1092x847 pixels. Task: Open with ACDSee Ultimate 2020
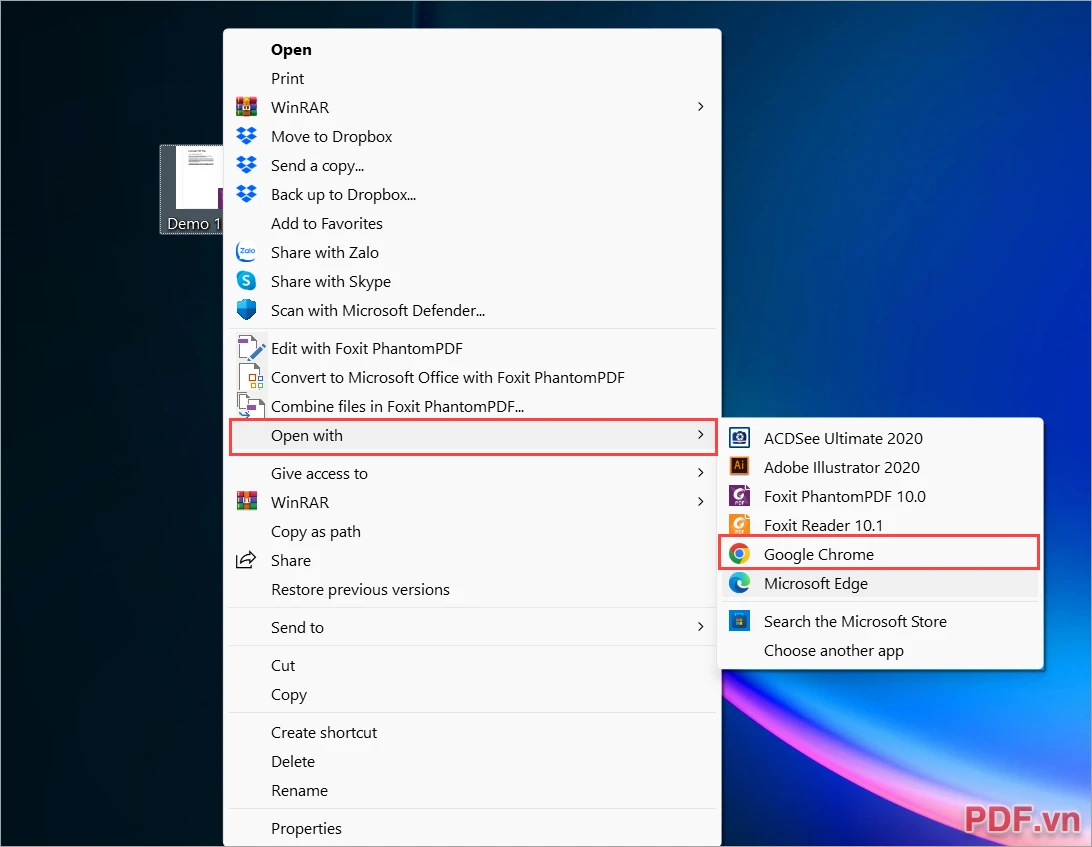[x=880, y=438]
